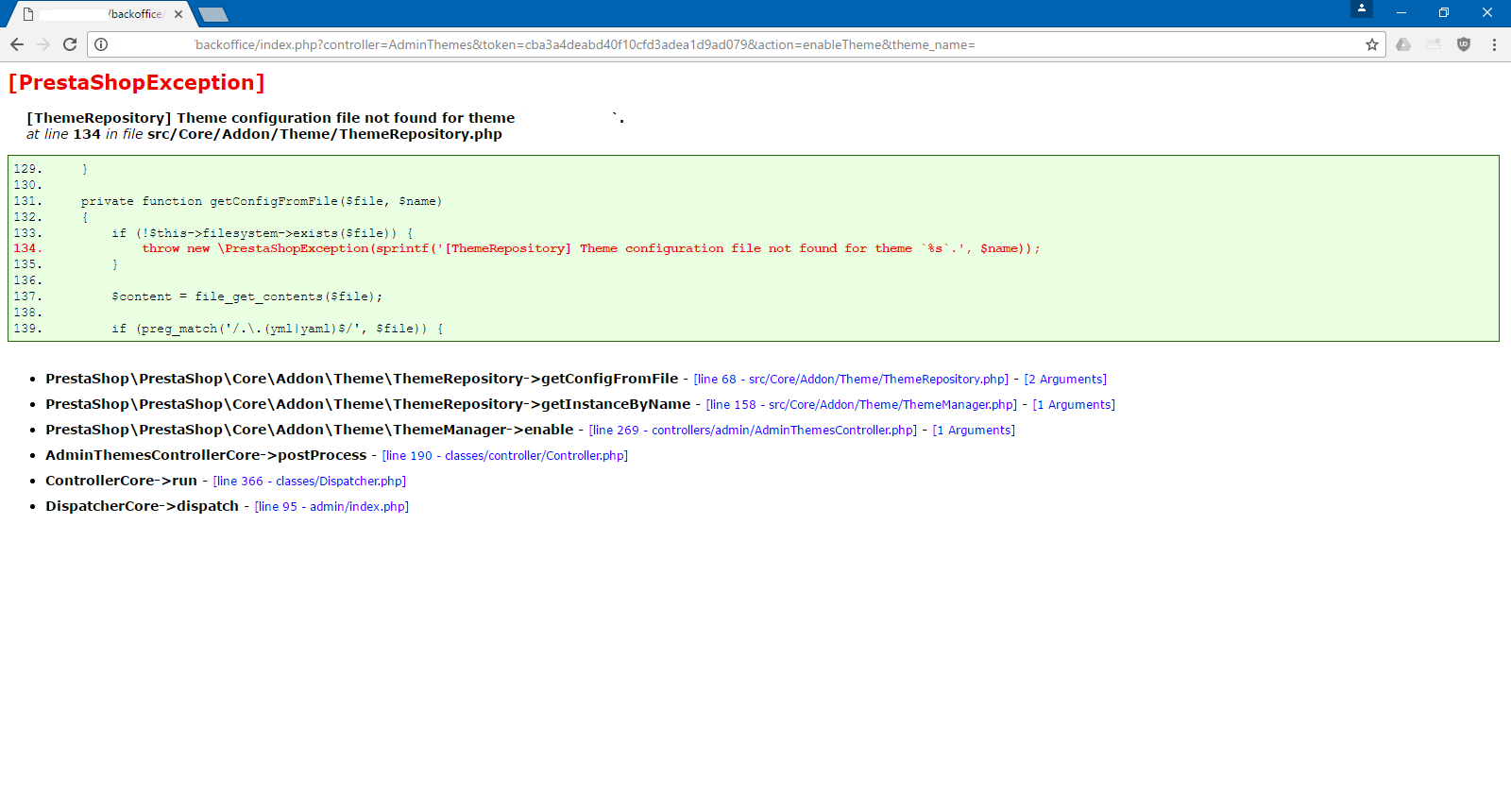
Task: Open the shield extension icon
Action: [1464, 44]
